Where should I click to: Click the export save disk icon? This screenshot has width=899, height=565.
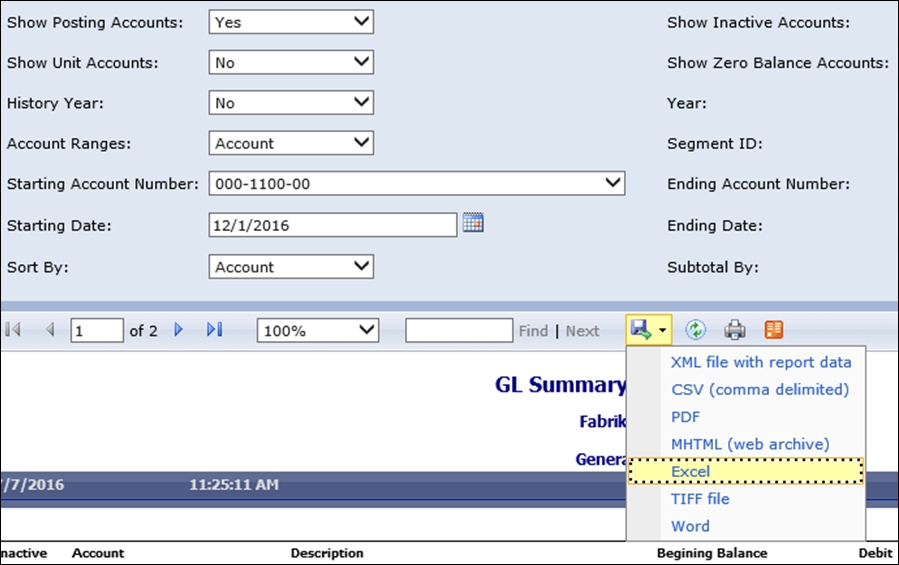click(x=640, y=330)
